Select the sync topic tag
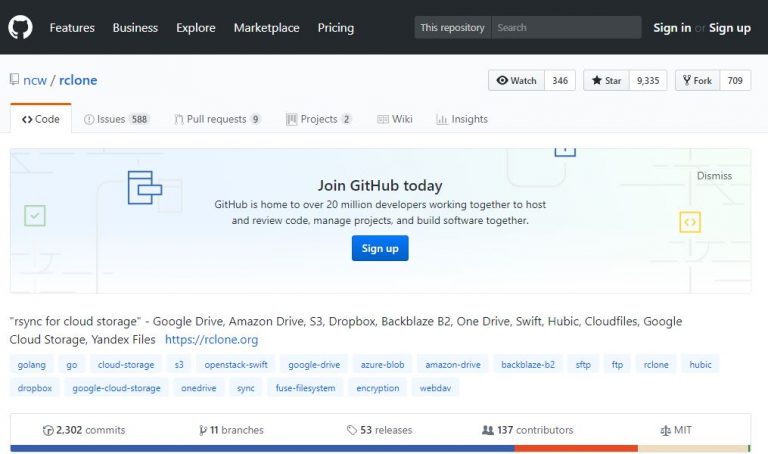 245,388
